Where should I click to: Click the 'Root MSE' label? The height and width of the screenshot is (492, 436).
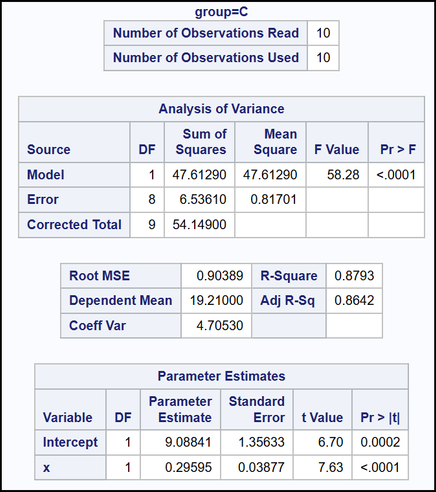[99, 276]
